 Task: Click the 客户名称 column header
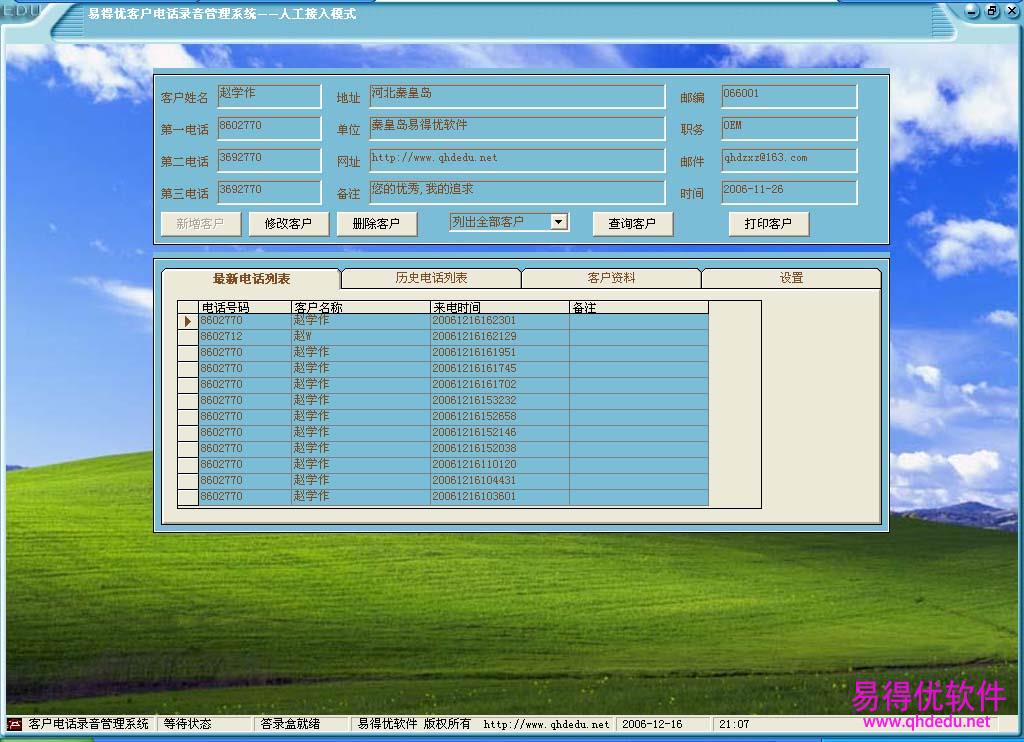click(360, 307)
